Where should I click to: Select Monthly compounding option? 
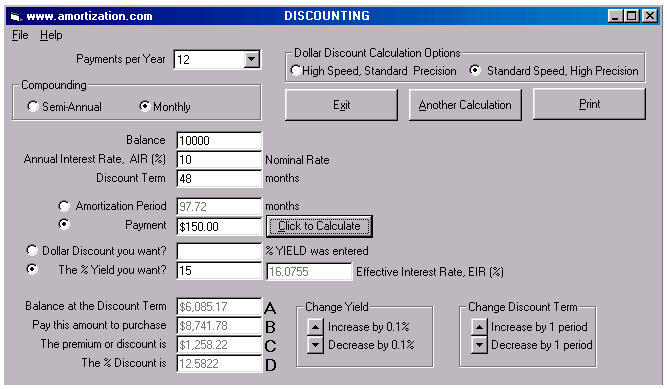point(145,106)
